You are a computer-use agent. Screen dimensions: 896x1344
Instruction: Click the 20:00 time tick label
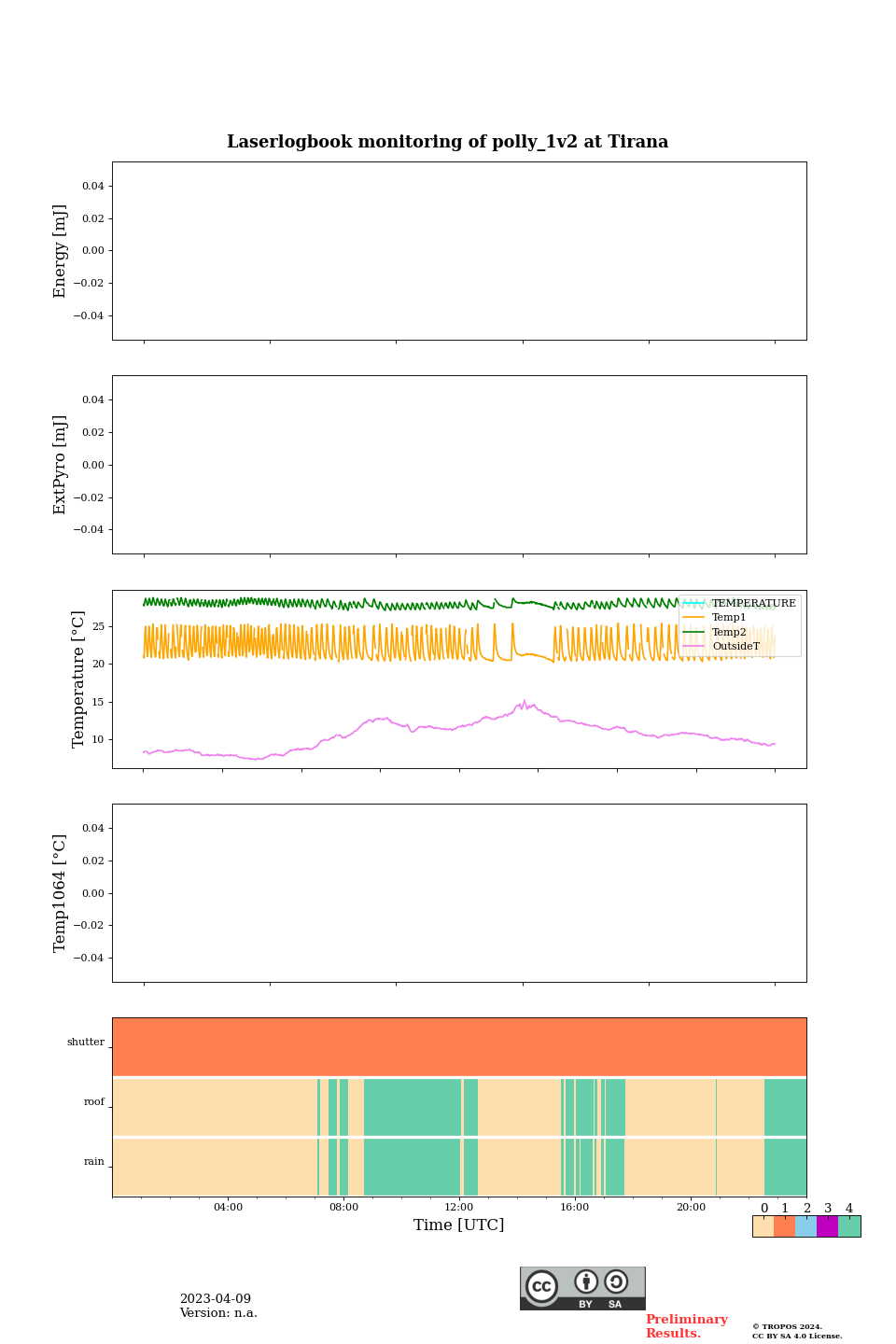(691, 1208)
